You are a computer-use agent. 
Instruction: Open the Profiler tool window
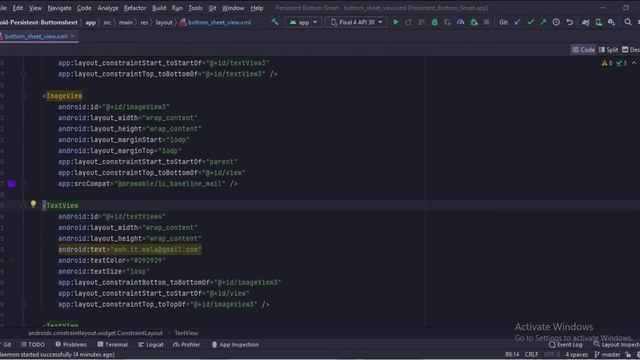point(187,344)
